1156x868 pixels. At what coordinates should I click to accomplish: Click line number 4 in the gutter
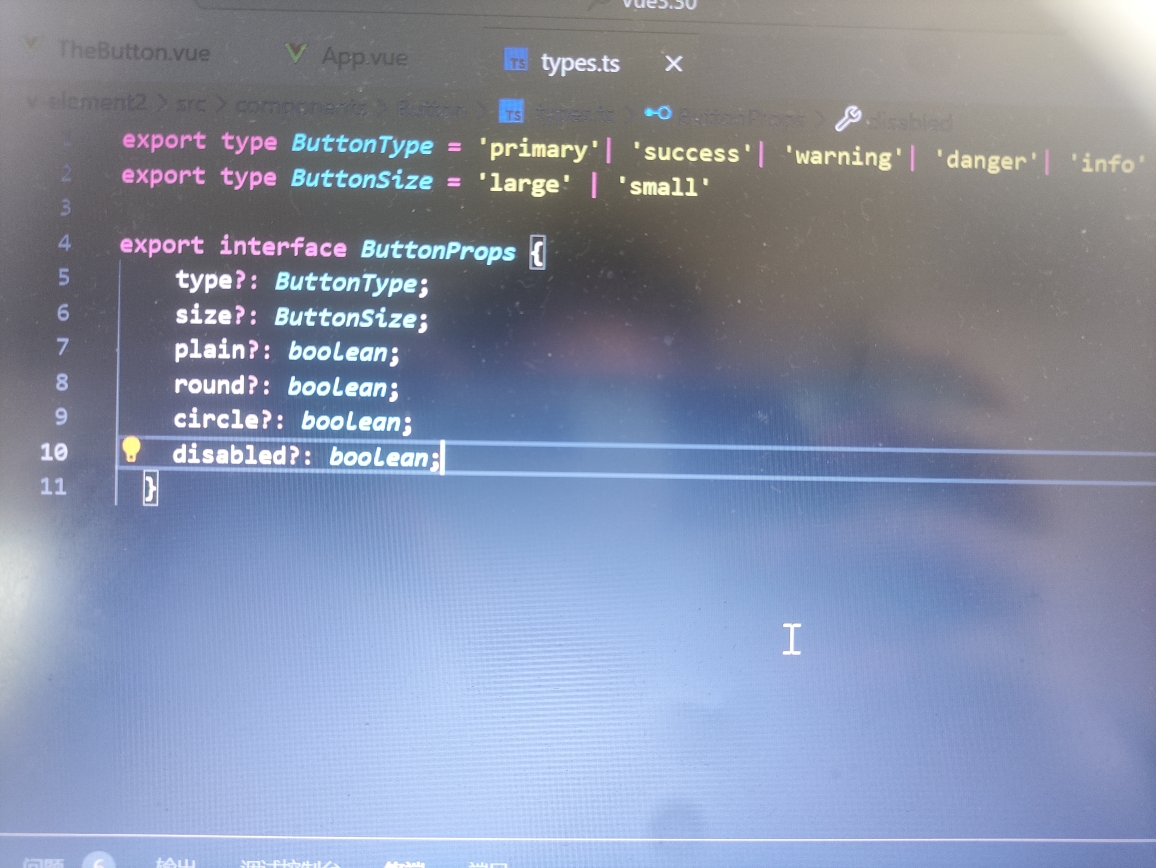click(x=64, y=243)
